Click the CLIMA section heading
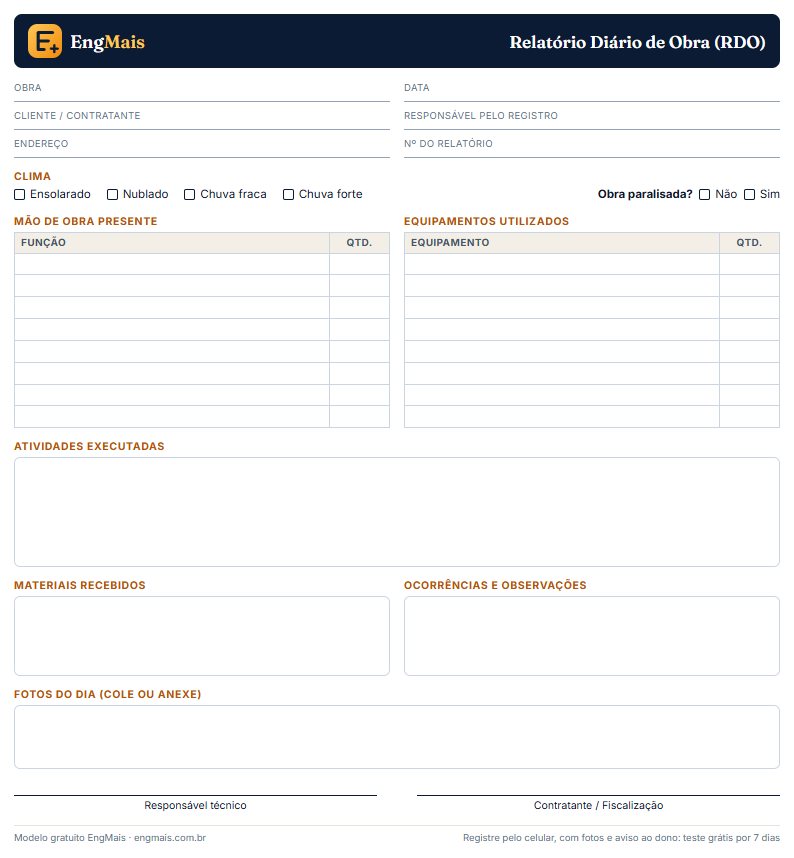Screen dimensions: 794x858 pos(32,176)
